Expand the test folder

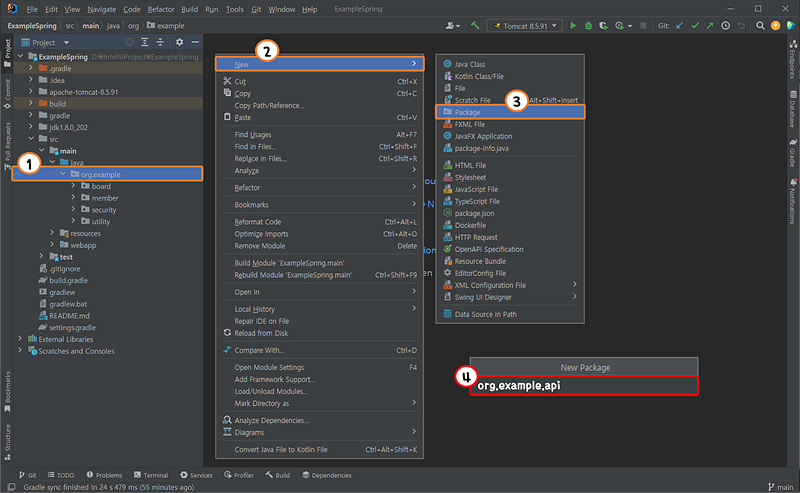[x=41, y=256]
